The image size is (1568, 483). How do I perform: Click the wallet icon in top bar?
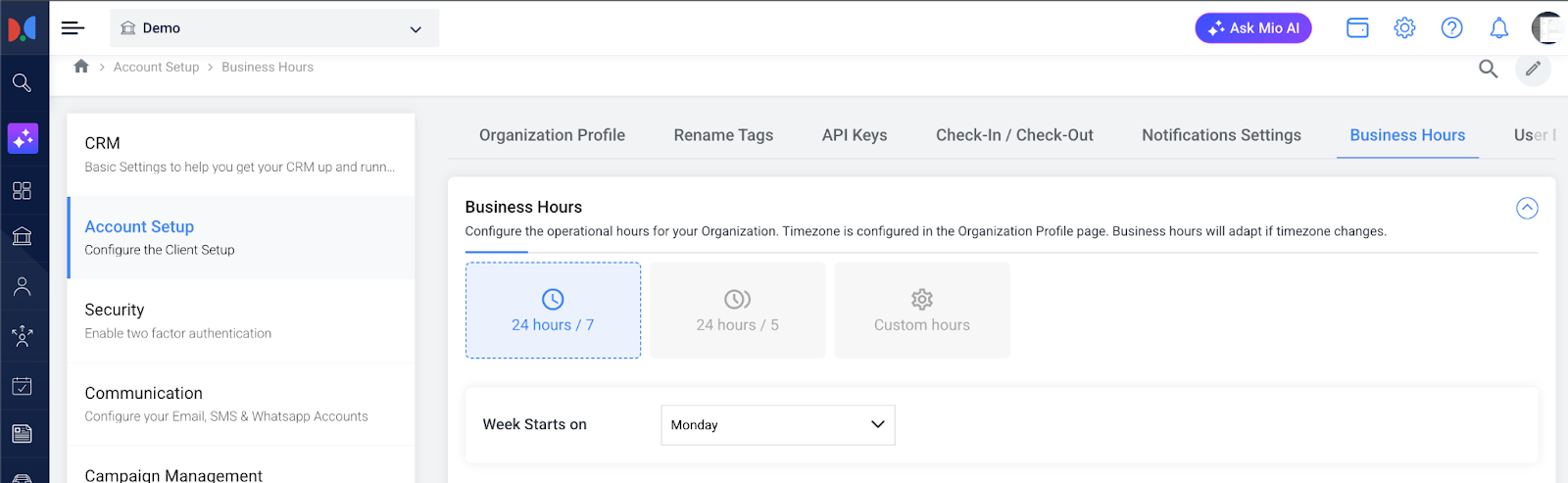coord(1357,28)
